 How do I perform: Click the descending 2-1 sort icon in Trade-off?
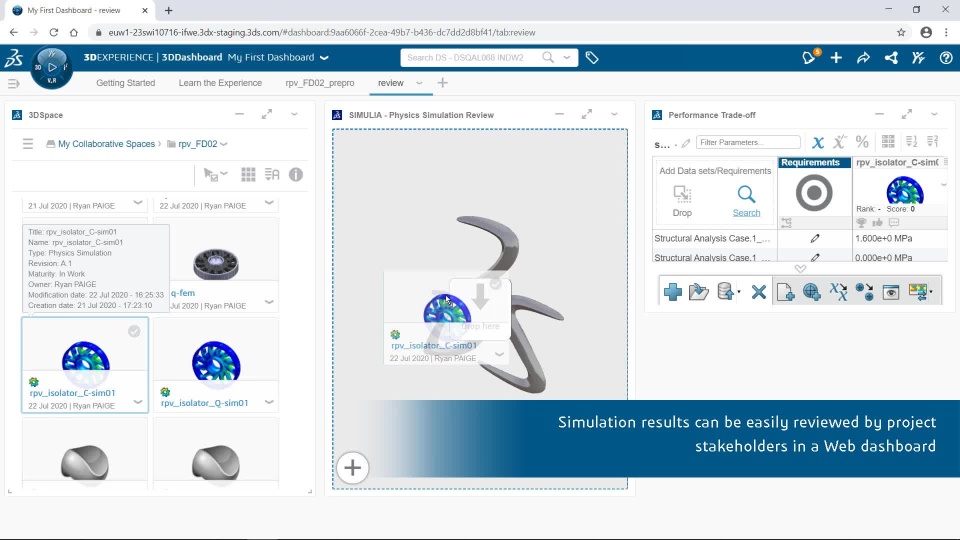pyautogui.click(x=932, y=141)
